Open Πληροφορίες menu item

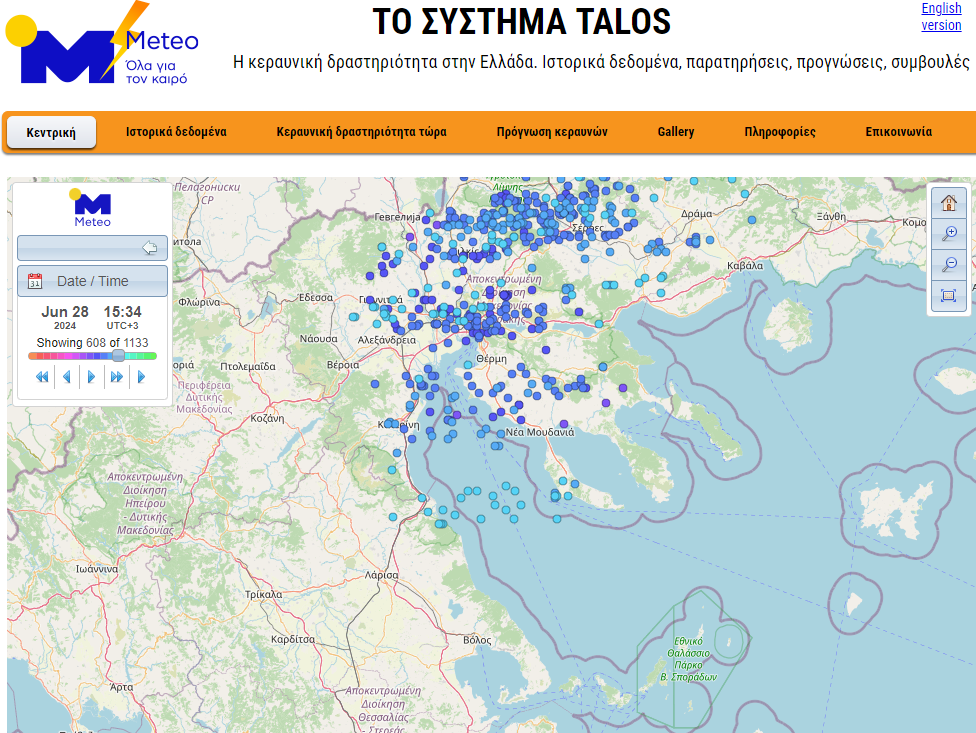(x=780, y=132)
